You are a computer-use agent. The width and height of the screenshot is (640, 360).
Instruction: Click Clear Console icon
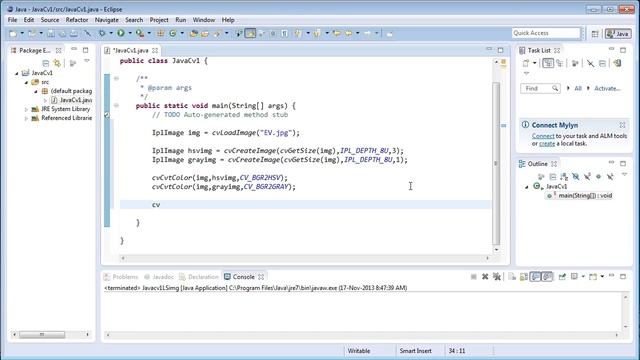point(512,277)
